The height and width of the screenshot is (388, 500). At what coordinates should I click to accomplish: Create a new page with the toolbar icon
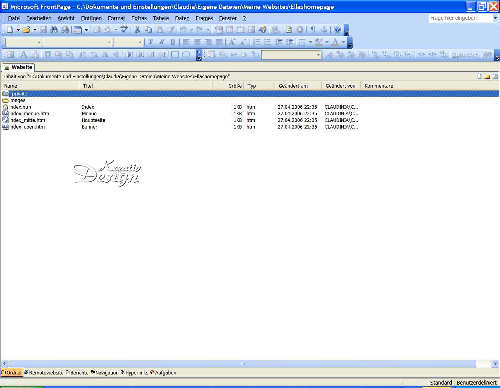[10, 30]
